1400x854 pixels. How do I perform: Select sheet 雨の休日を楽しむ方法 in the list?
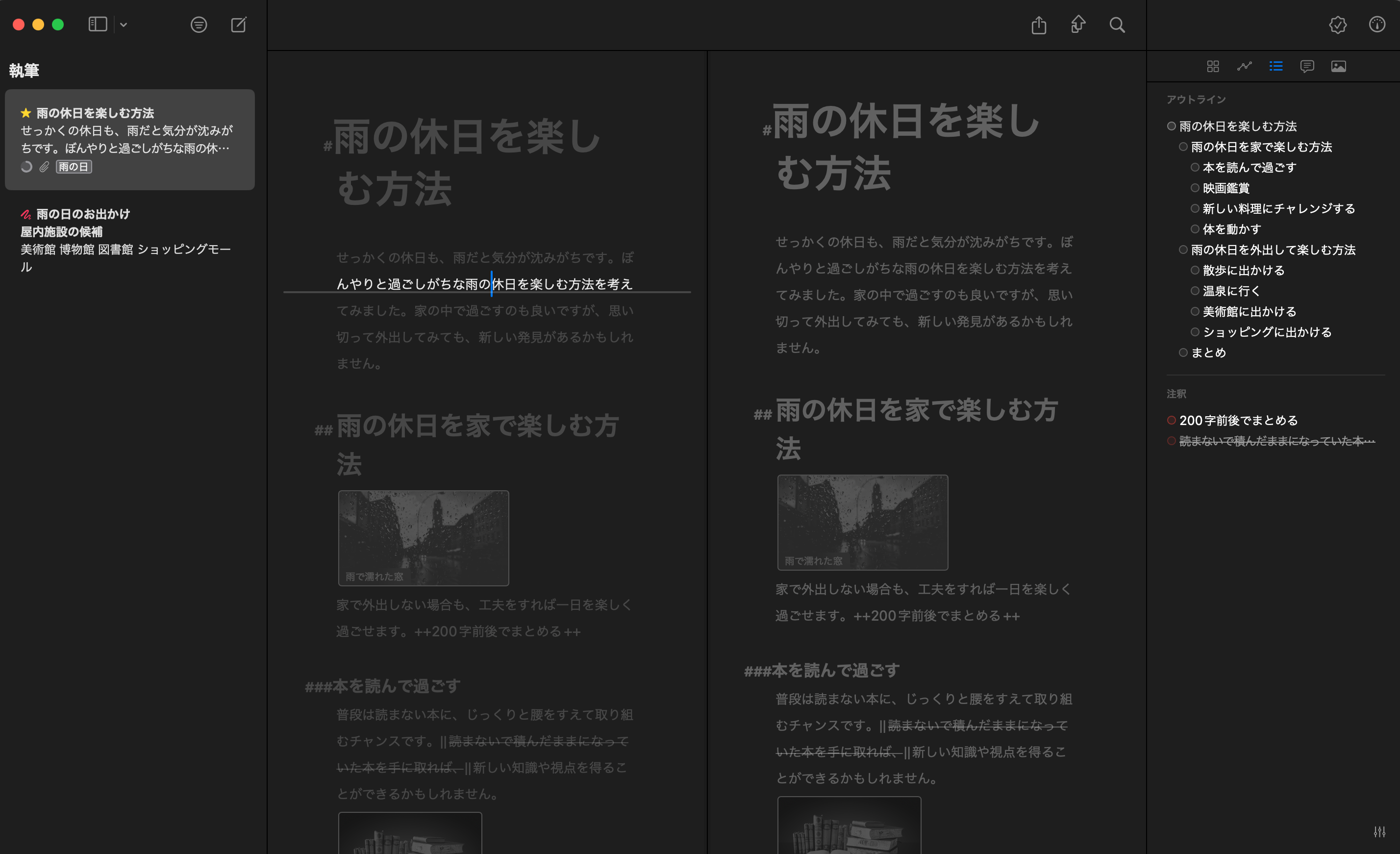click(129, 140)
